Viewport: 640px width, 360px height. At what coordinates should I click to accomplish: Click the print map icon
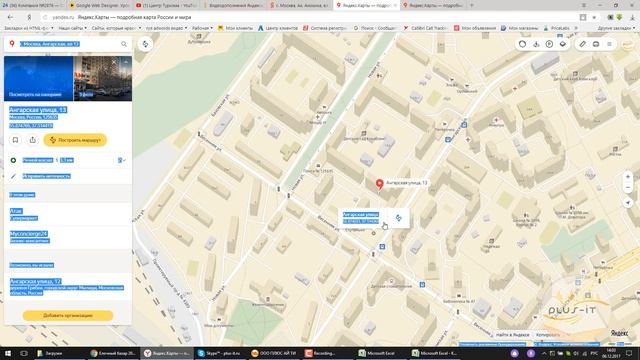[x=596, y=44]
